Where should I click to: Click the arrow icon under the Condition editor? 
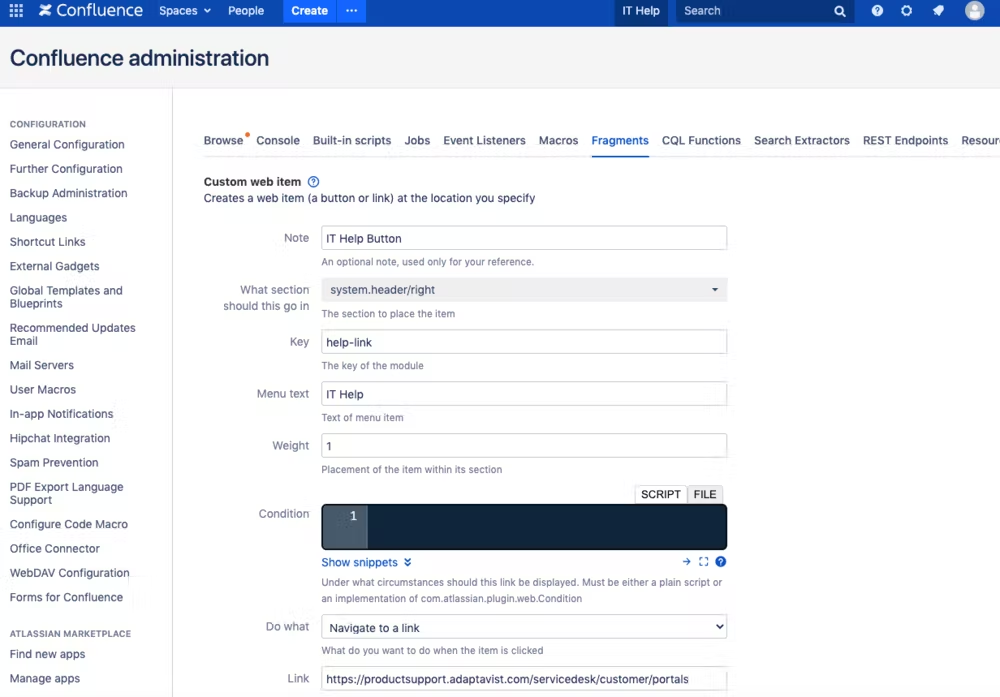click(x=686, y=562)
